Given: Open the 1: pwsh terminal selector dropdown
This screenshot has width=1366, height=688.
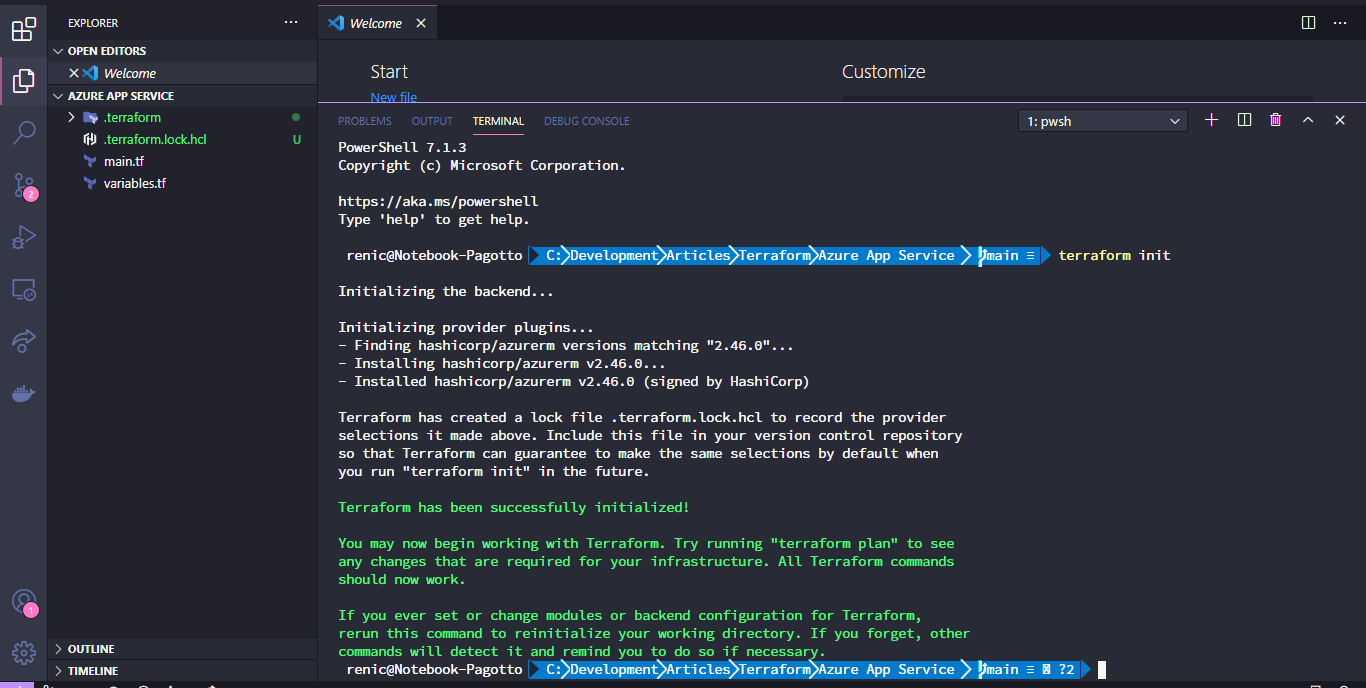Looking at the screenshot, I should pos(1103,121).
